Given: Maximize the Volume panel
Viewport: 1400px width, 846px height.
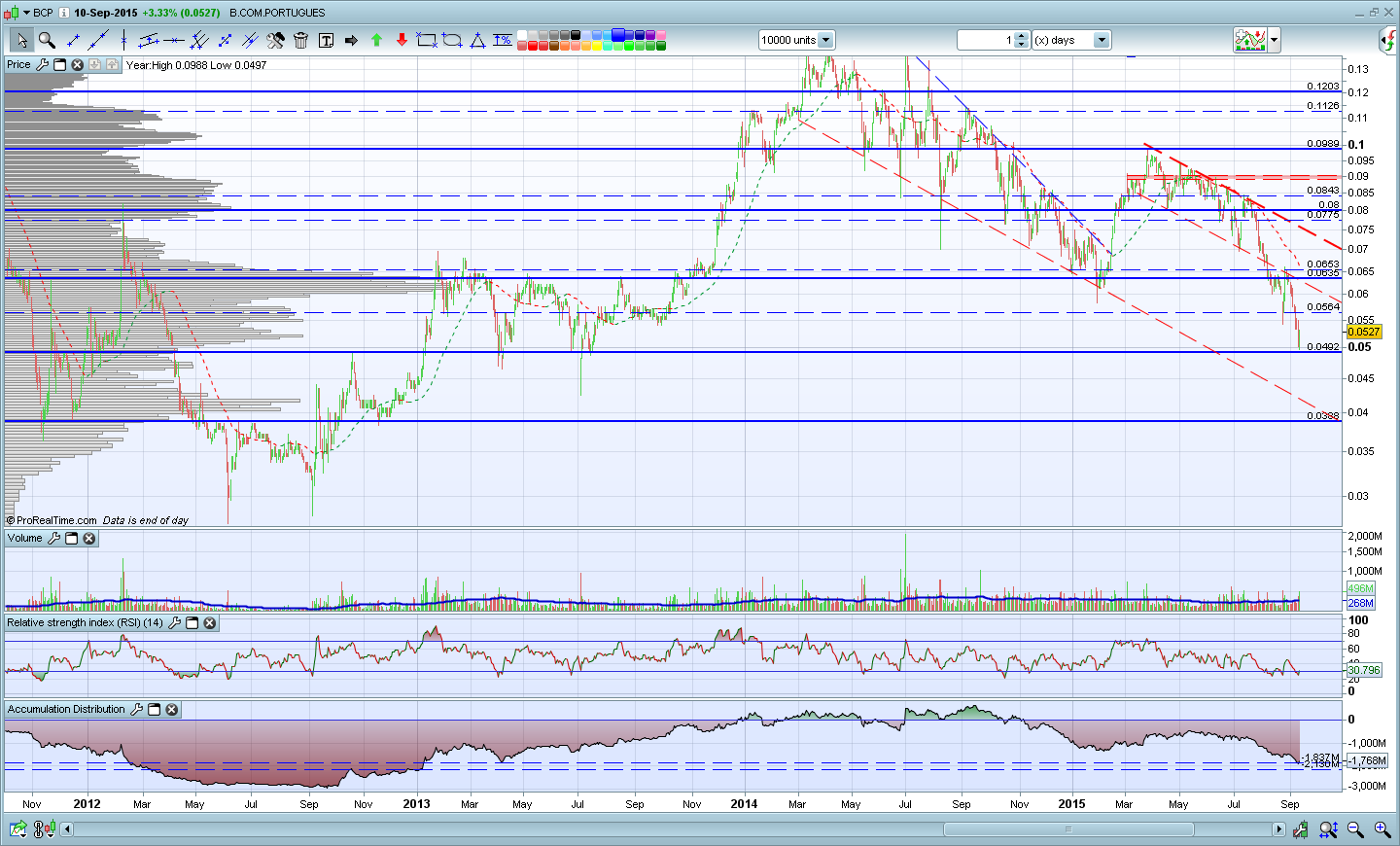Looking at the screenshot, I should (72, 538).
